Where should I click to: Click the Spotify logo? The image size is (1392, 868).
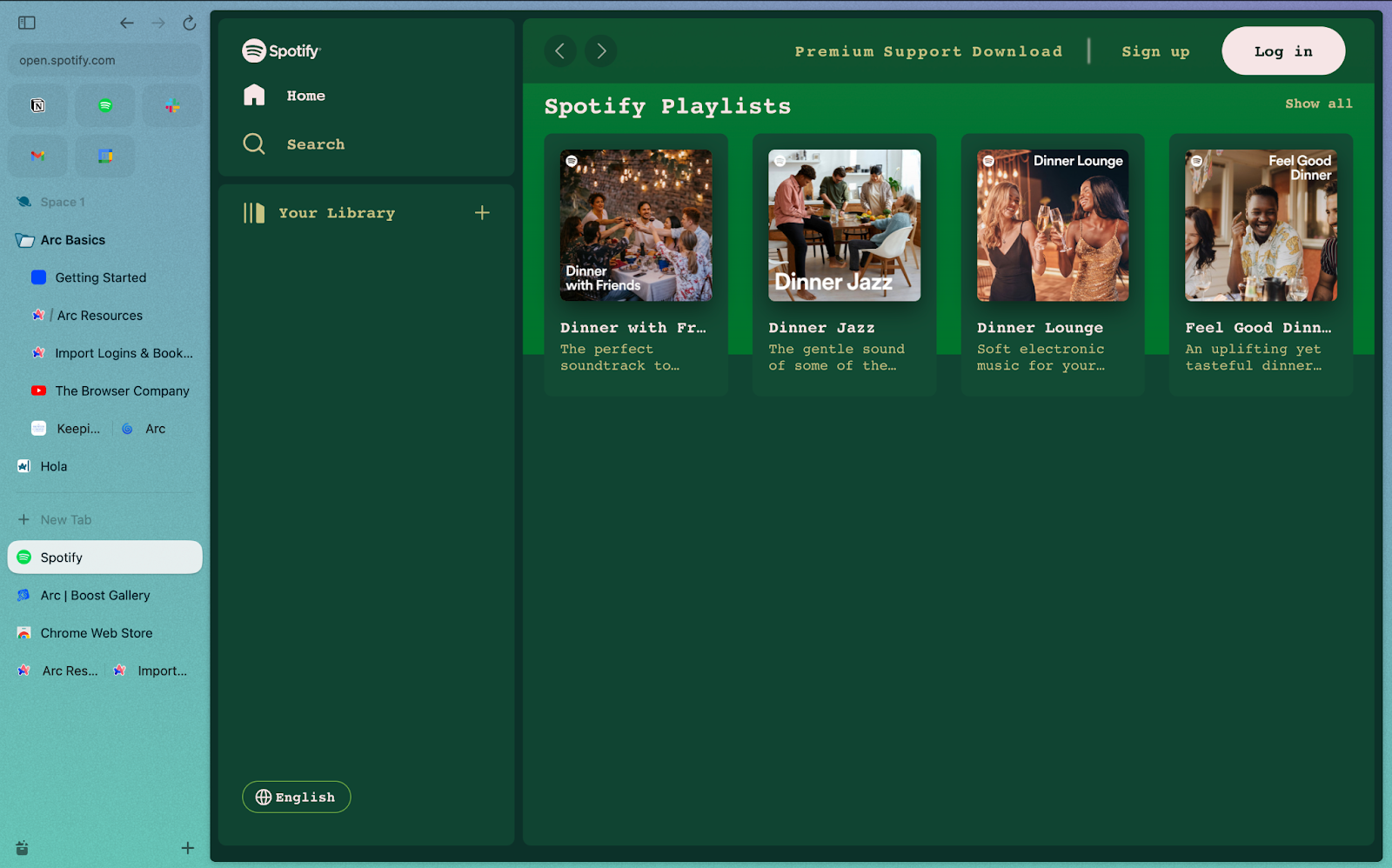(x=282, y=51)
